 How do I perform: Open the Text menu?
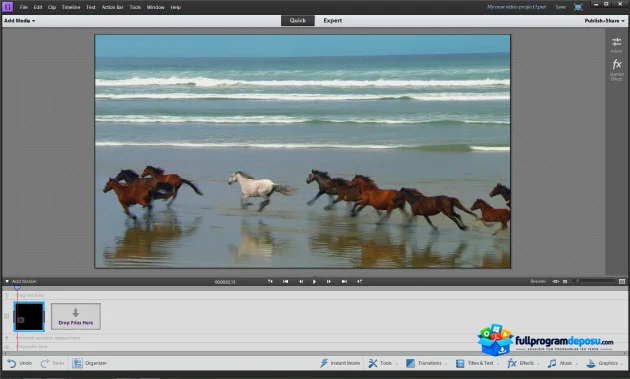click(x=91, y=7)
